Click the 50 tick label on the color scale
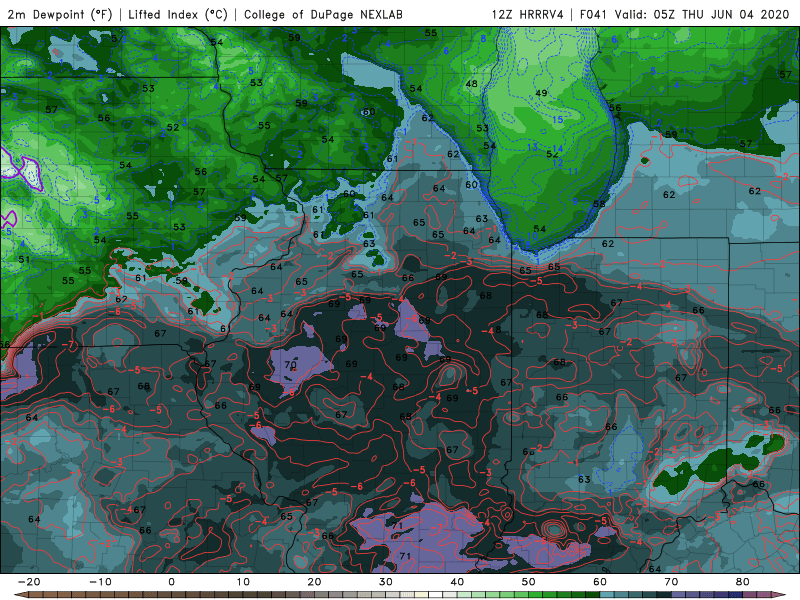 [529, 582]
